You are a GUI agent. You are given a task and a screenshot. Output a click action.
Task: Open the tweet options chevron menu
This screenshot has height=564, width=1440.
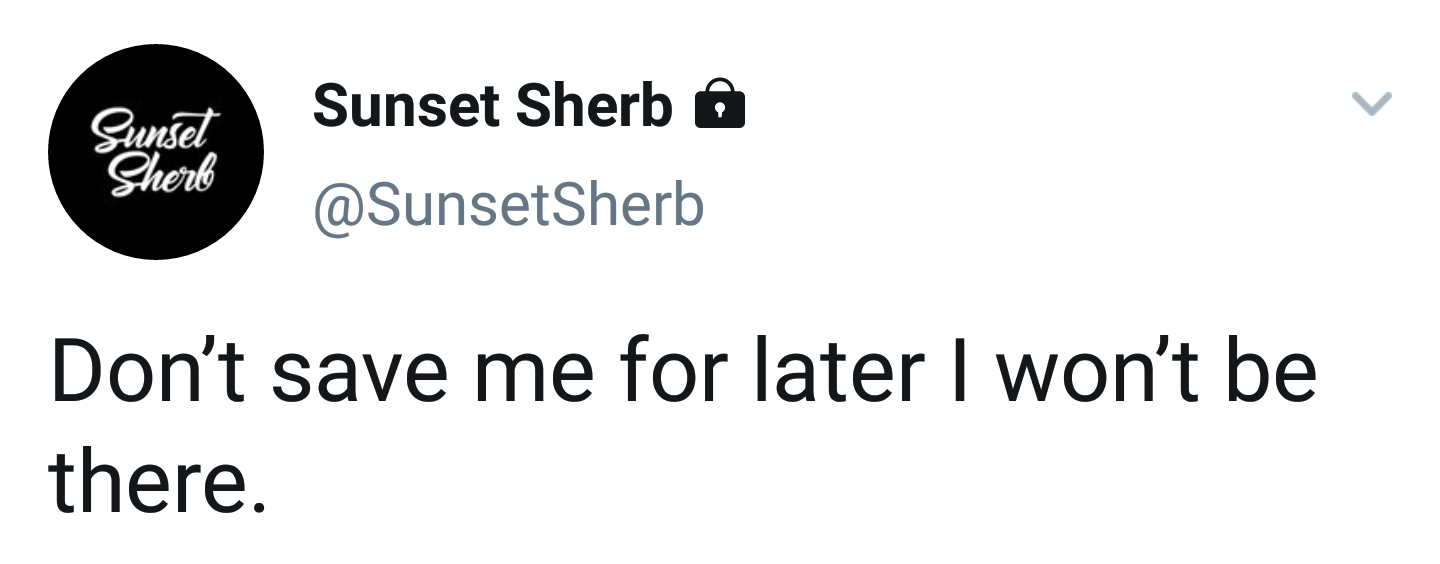pos(1371,103)
